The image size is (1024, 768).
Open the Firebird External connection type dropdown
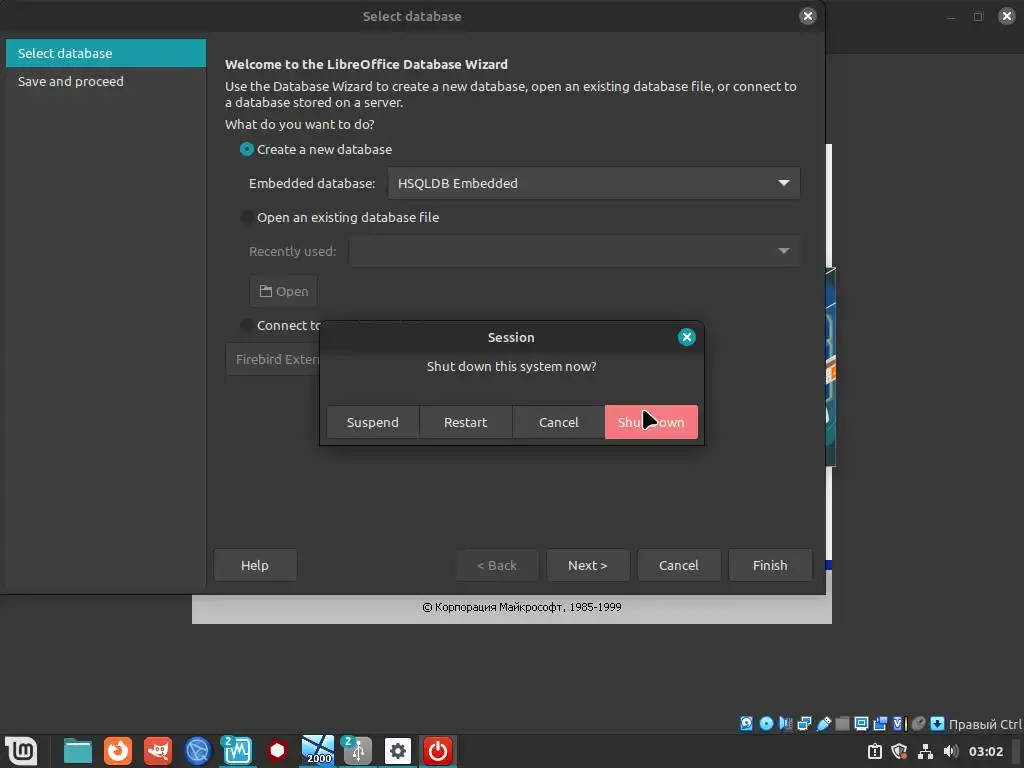(x=272, y=359)
